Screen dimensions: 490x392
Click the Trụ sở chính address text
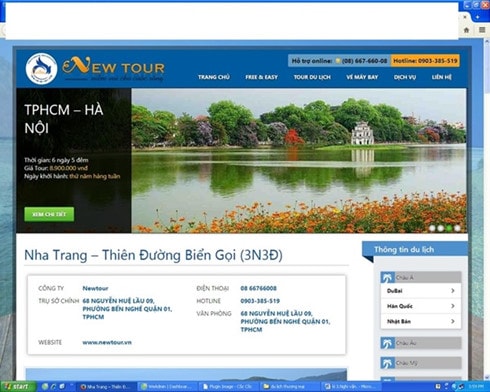coord(127,309)
